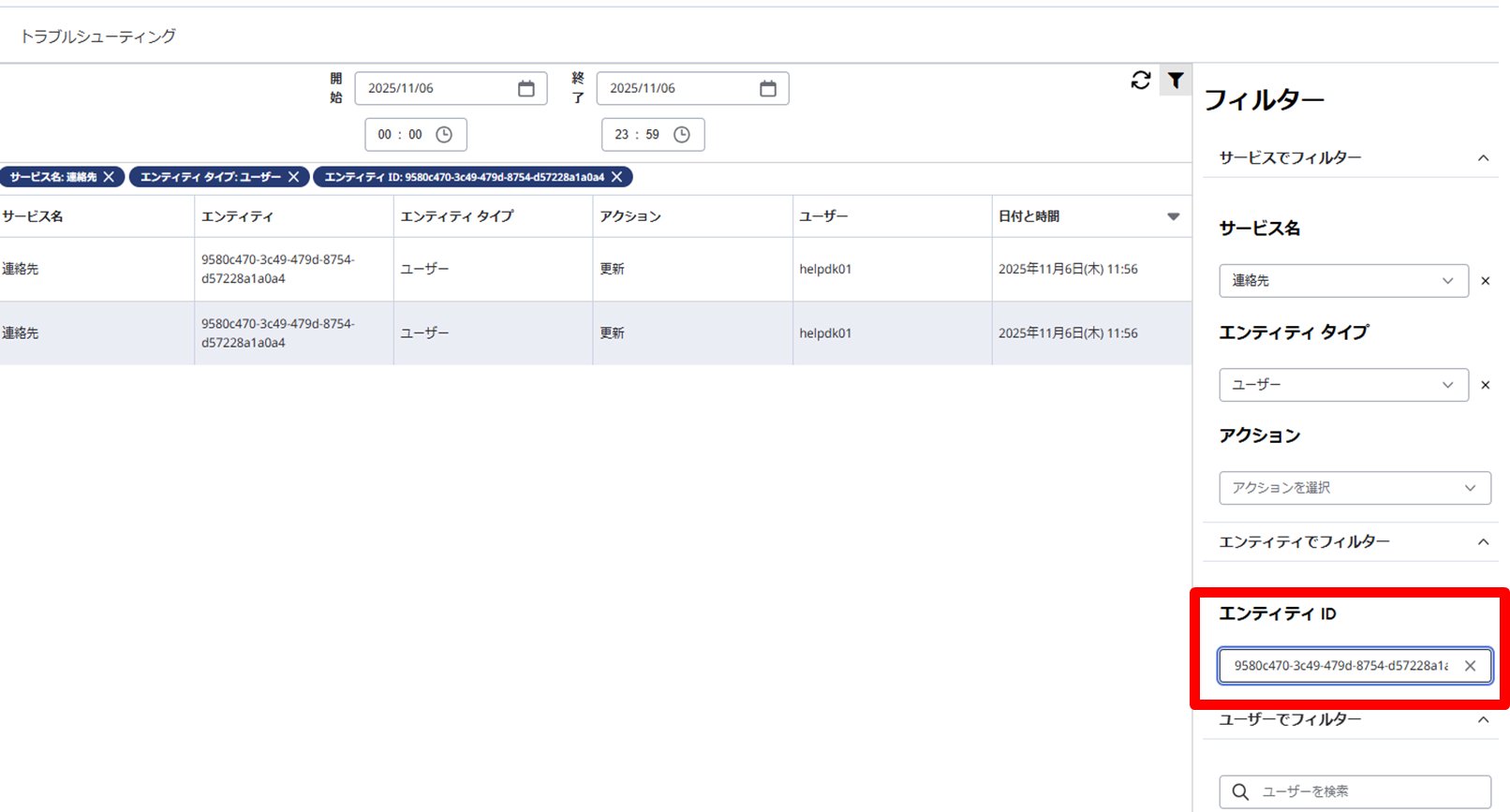Collapse the ユーザーでフィルター section

click(x=1483, y=720)
